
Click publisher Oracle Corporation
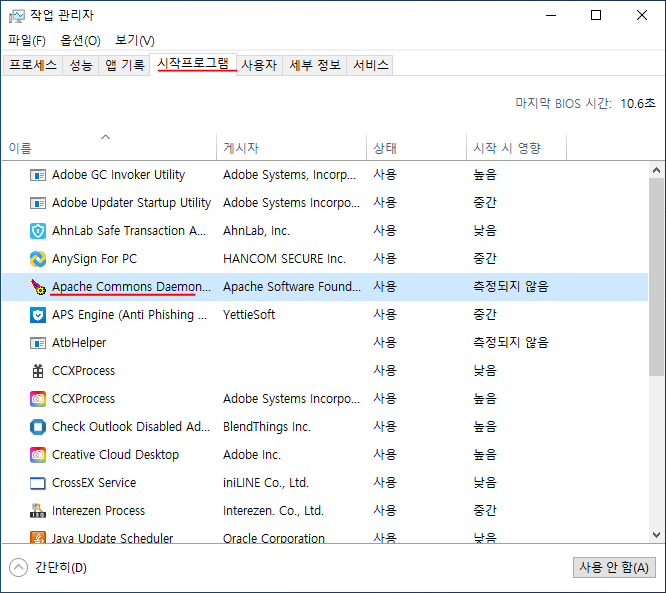click(x=274, y=538)
